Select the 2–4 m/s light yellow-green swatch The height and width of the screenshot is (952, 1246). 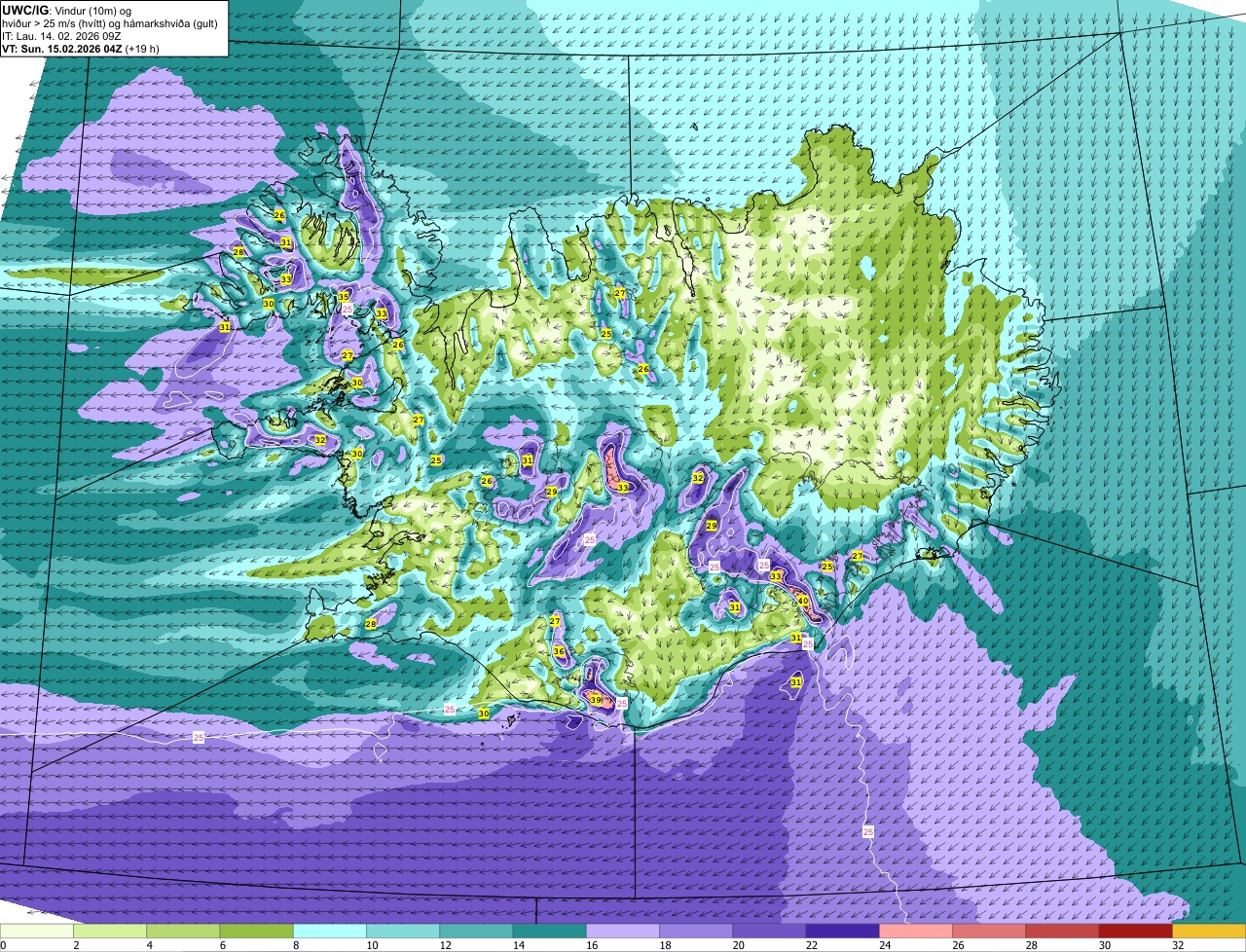pyautogui.click(x=110, y=932)
